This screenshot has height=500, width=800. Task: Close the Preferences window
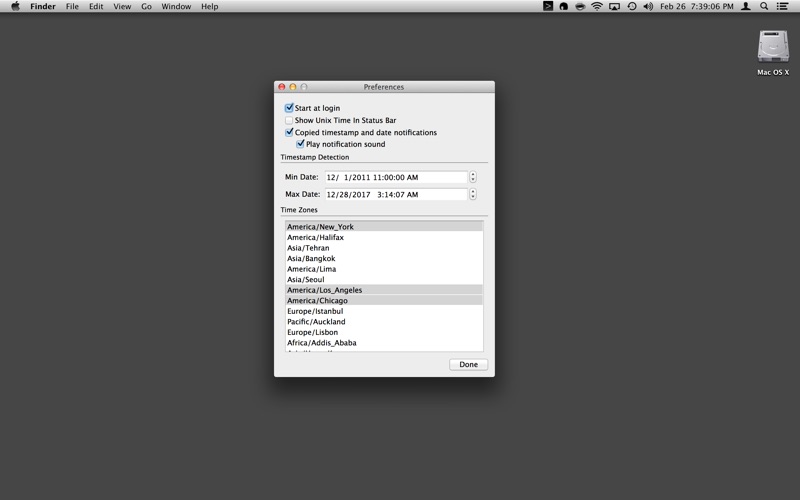pyautogui.click(x=282, y=87)
